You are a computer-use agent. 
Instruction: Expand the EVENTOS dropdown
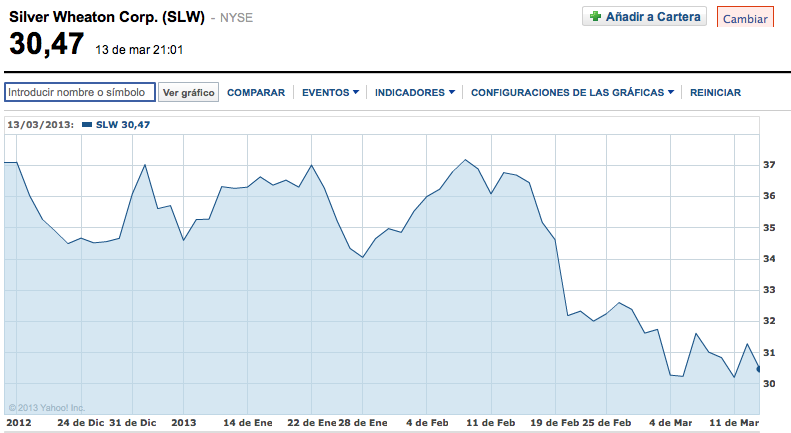pyautogui.click(x=330, y=93)
